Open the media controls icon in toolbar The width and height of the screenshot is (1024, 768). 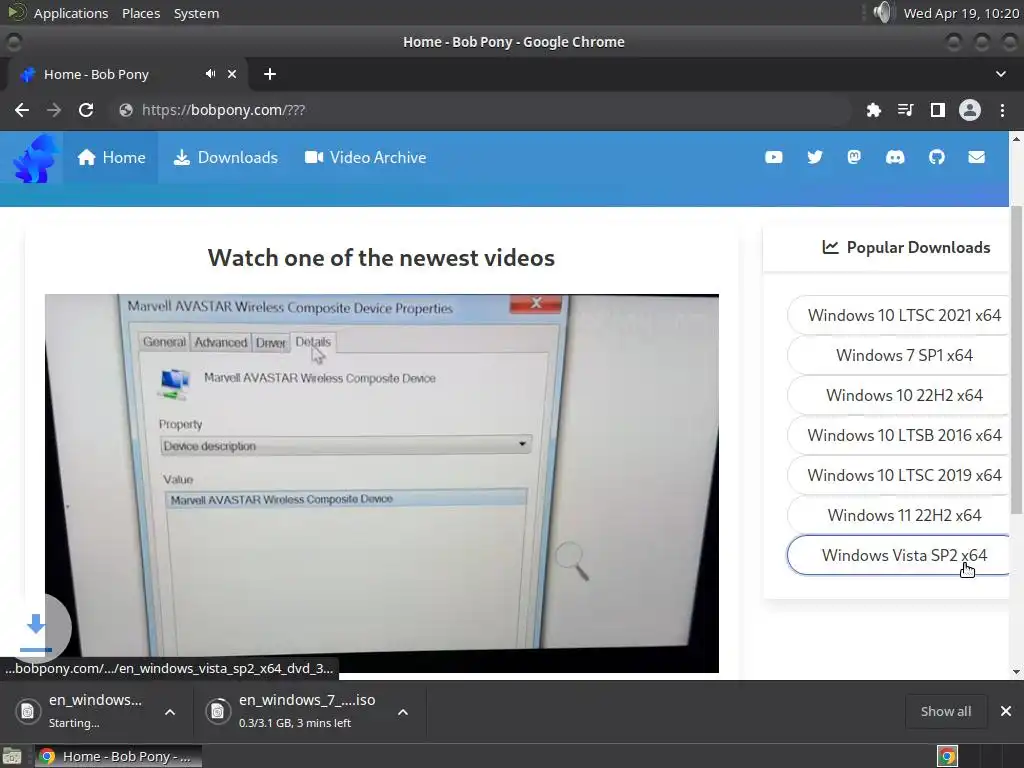tap(905, 110)
